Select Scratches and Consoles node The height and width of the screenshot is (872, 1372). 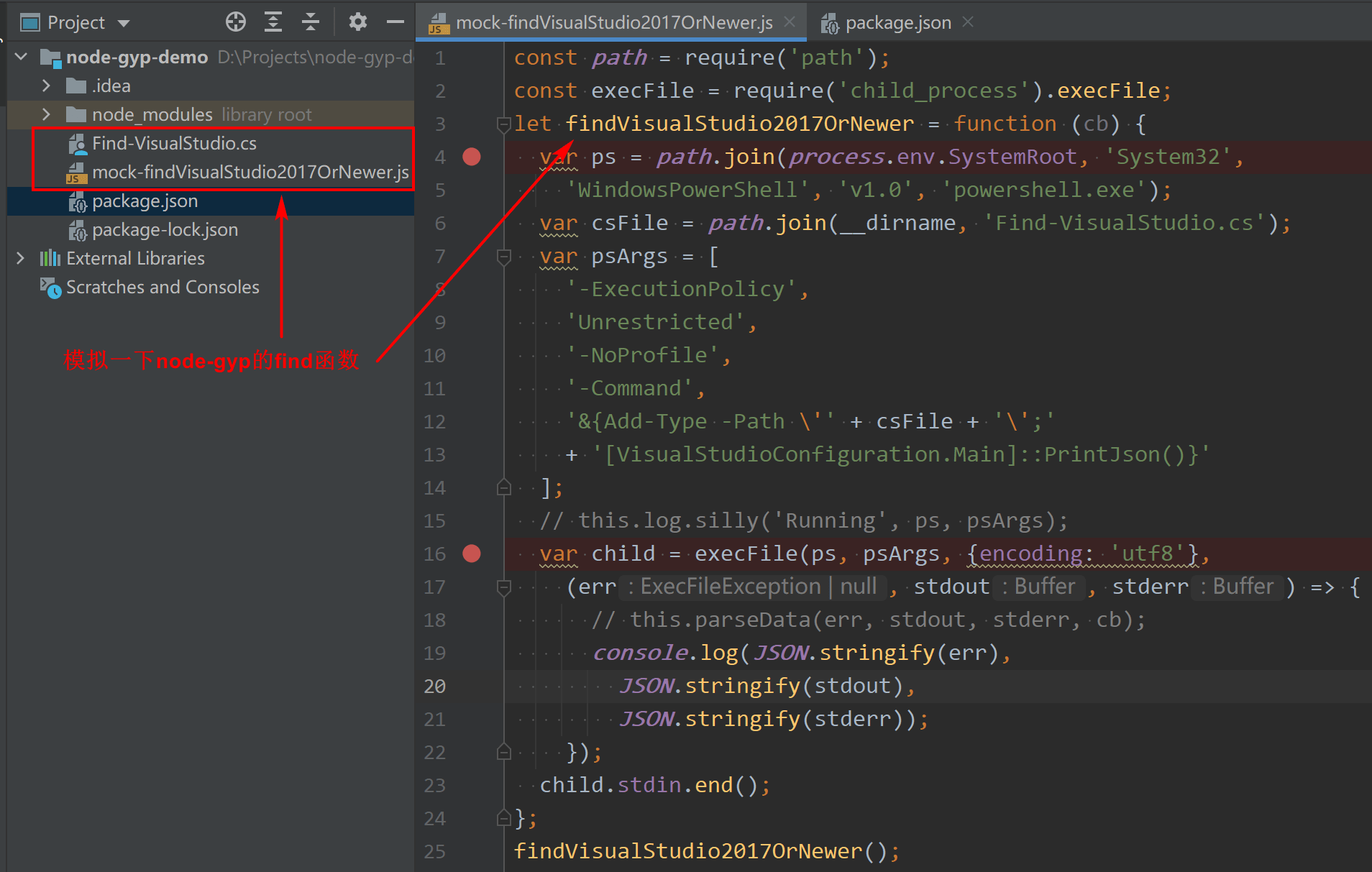163,287
